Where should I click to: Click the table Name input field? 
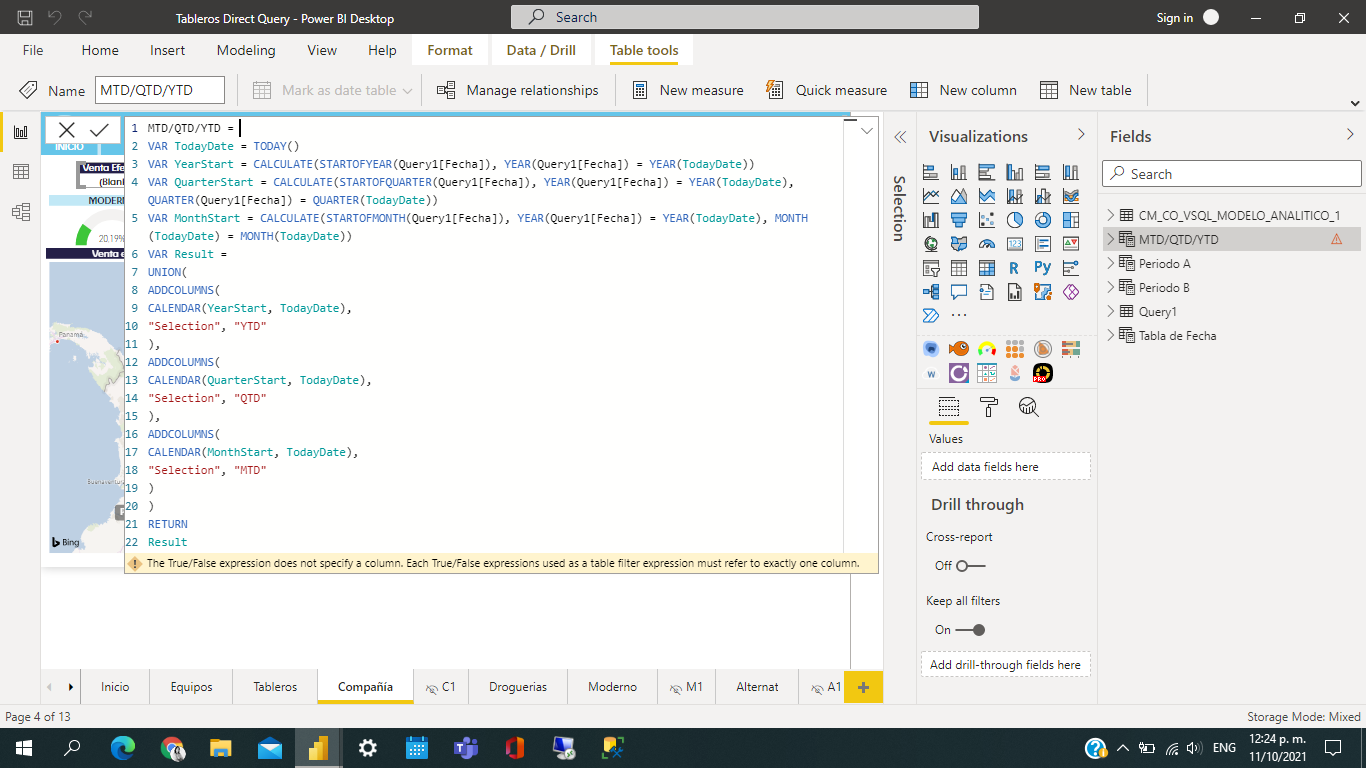point(160,90)
